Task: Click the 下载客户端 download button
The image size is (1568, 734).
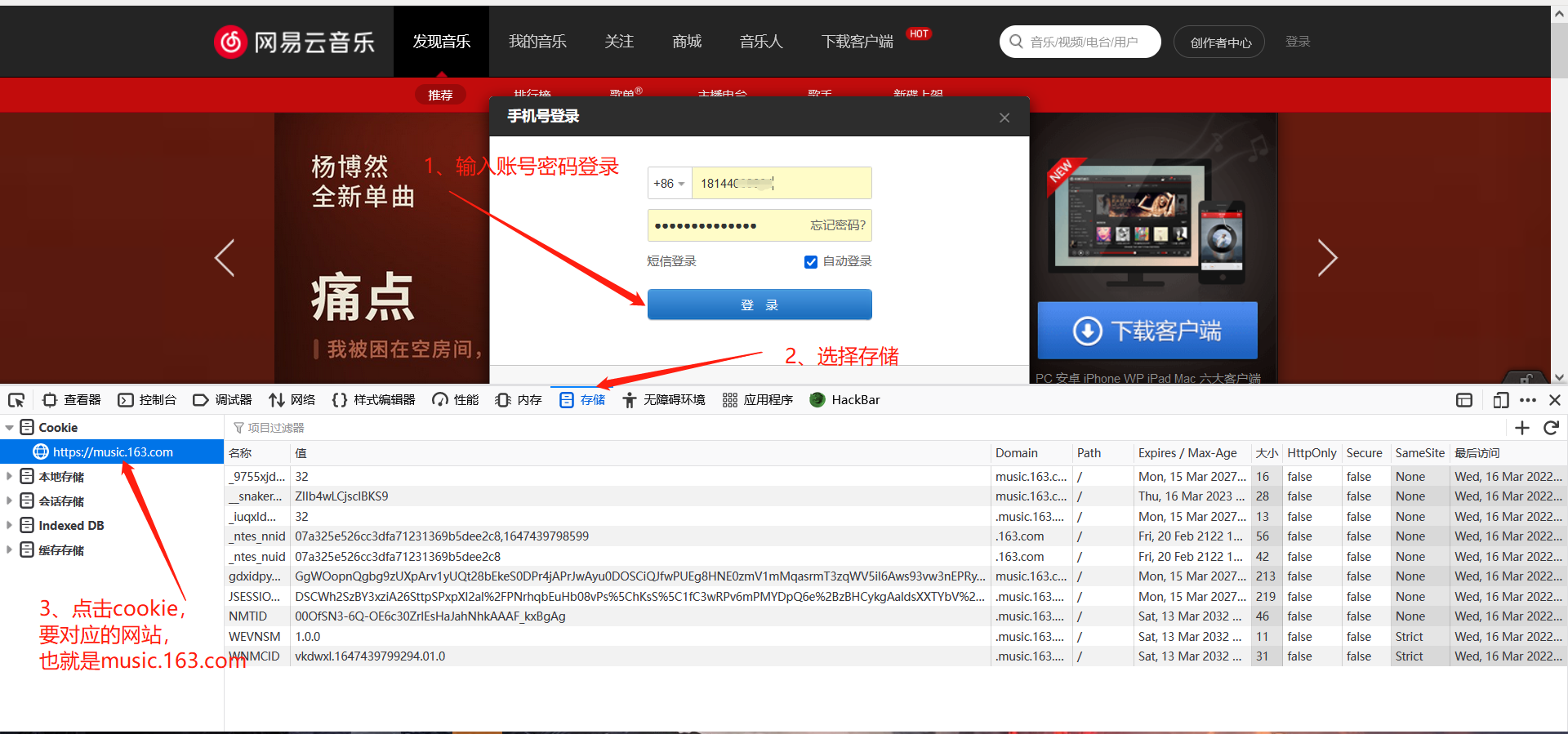Action: [1147, 331]
